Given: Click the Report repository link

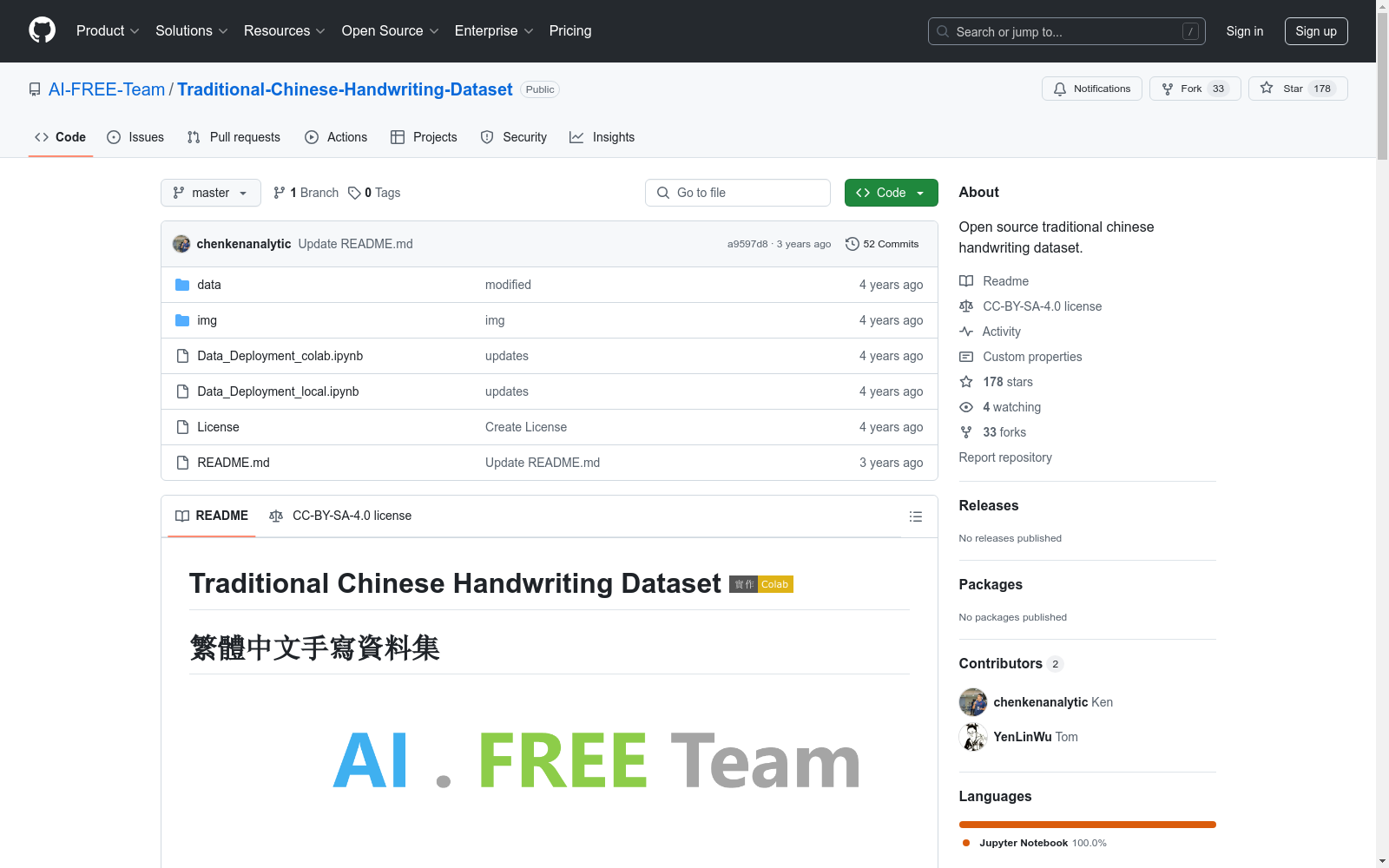Looking at the screenshot, I should pyautogui.click(x=1005, y=457).
